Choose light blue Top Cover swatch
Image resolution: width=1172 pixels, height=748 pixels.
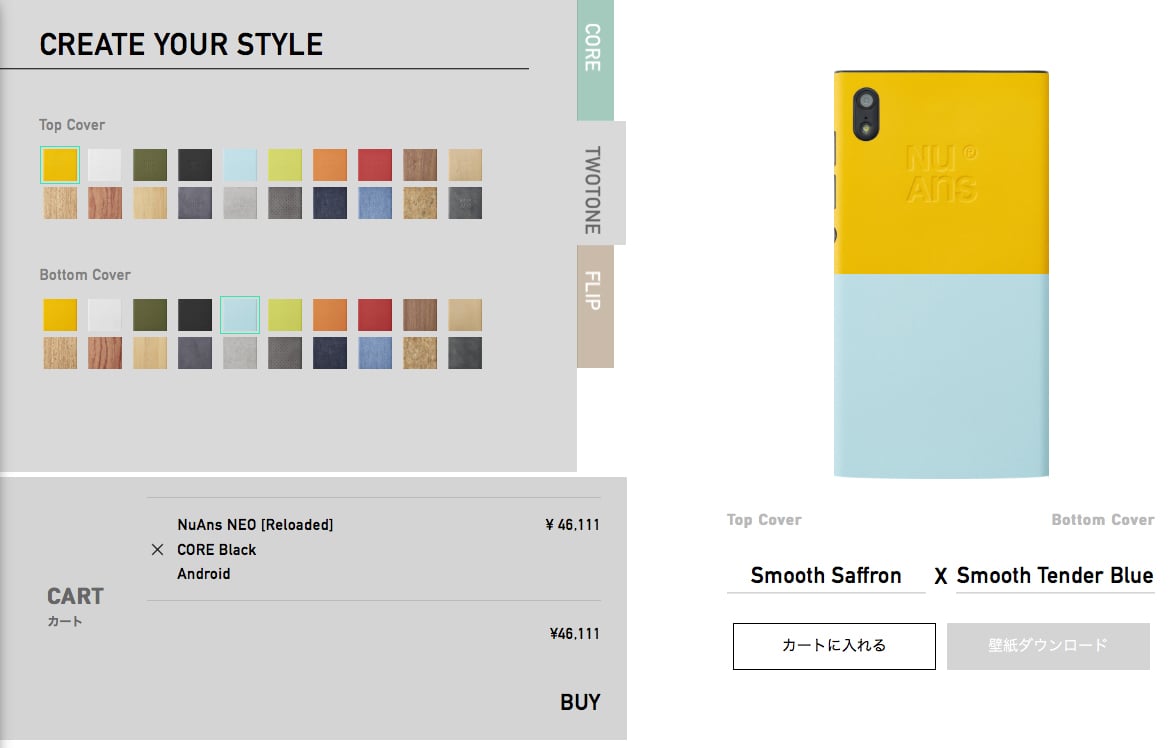(x=240, y=165)
